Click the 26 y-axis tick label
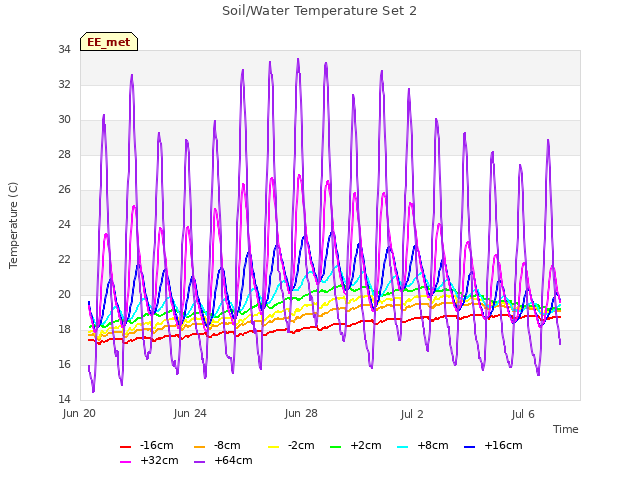 pyautogui.click(x=64, y=189)
